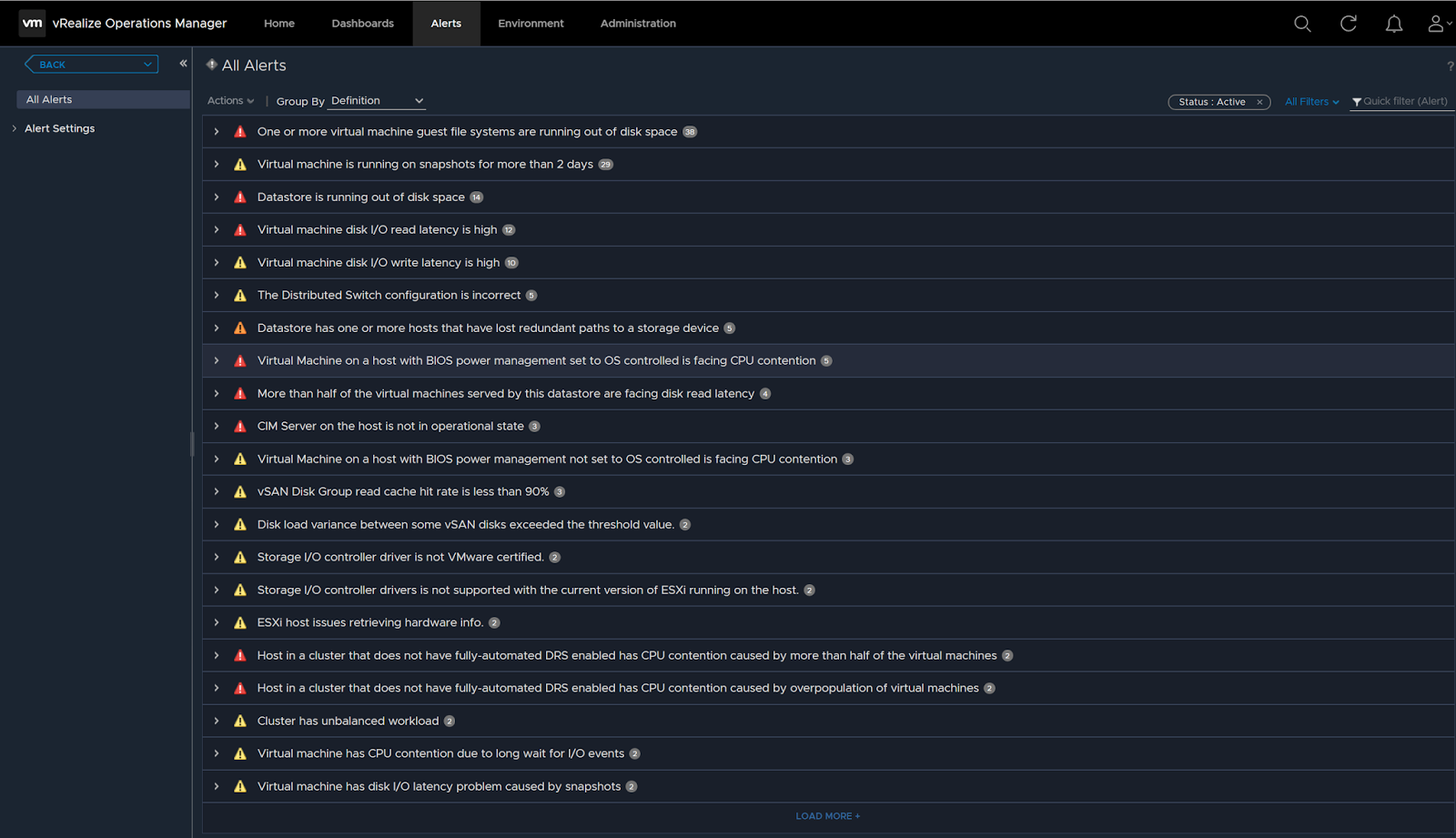The image size is (1456, 838).
Task: Click the LOAD MORE link
Action: tap(827, 816)
